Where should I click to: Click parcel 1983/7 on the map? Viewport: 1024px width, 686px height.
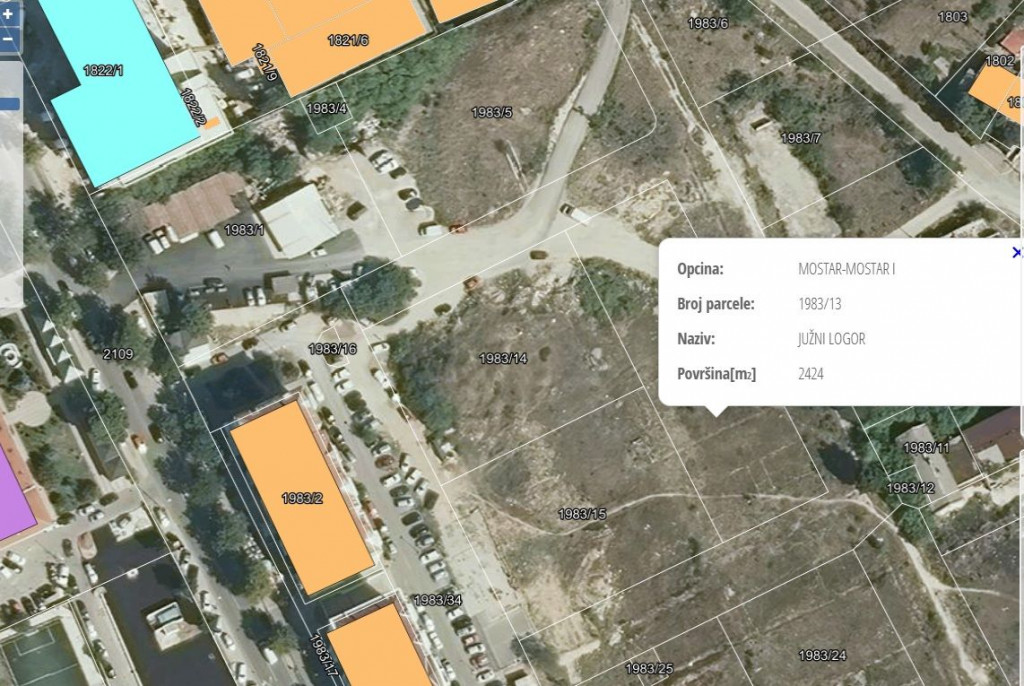coord(800,137)
